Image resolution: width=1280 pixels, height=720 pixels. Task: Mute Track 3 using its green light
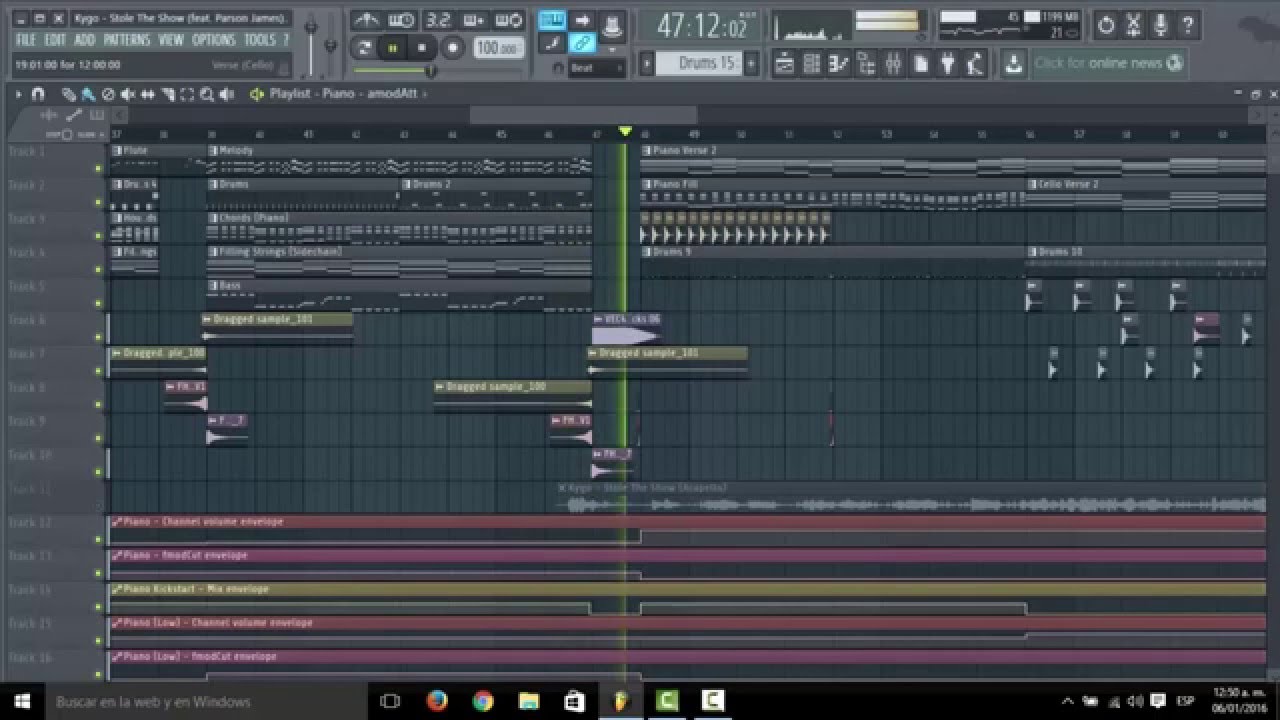coord(98,236)
